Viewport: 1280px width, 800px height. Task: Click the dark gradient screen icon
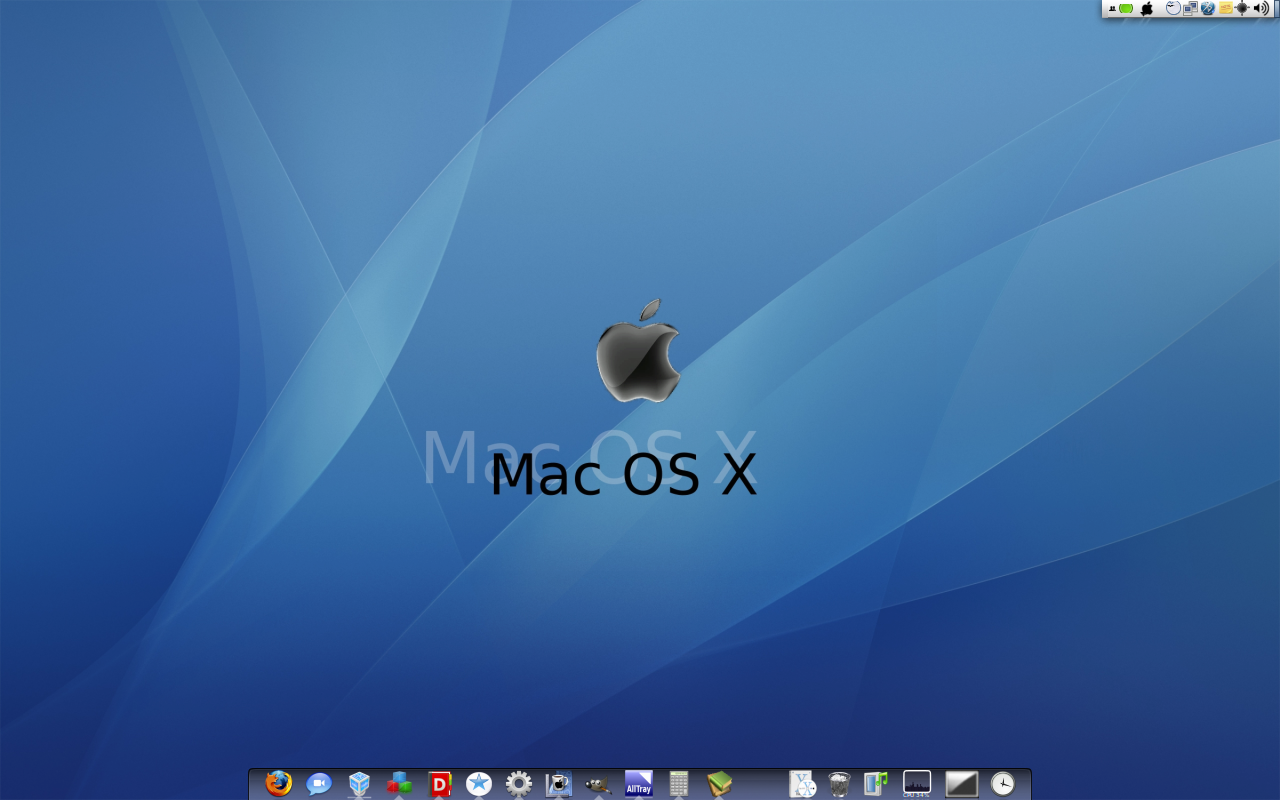click(x=961, y=784)
